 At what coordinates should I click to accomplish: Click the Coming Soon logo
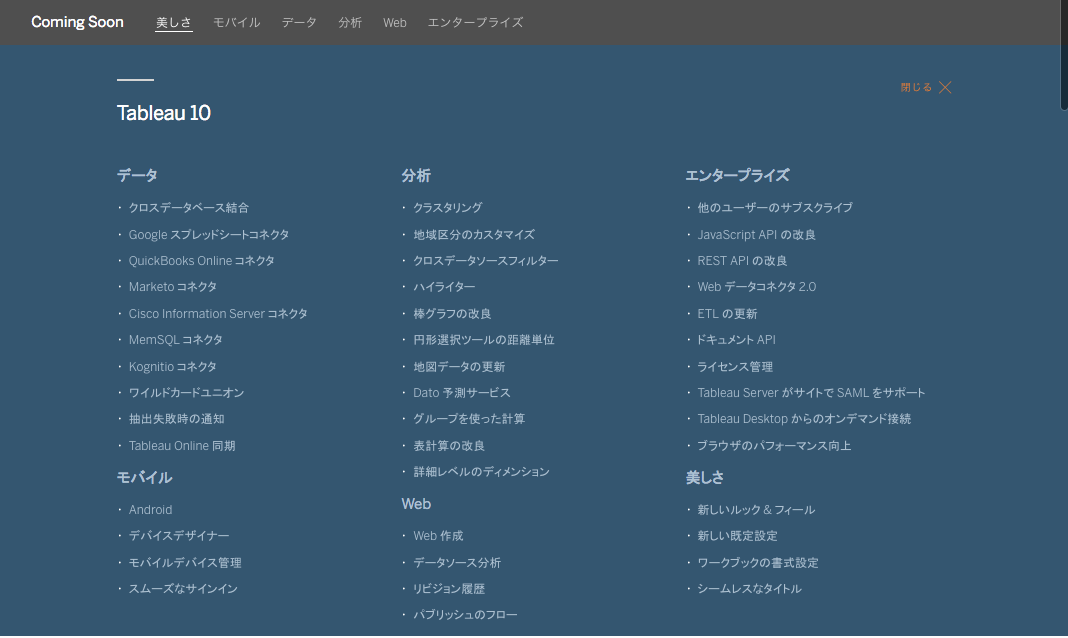[77, 21]
